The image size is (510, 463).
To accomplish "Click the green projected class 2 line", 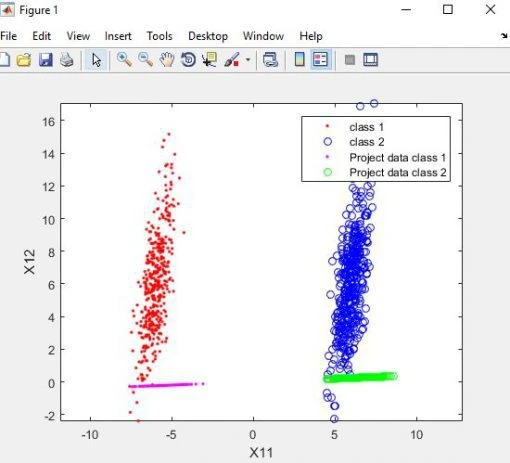I will 360,377.
